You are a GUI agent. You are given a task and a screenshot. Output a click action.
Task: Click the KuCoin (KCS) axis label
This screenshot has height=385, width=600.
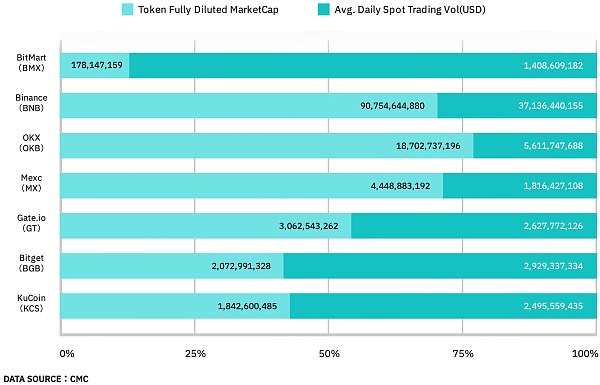point(31,303)
